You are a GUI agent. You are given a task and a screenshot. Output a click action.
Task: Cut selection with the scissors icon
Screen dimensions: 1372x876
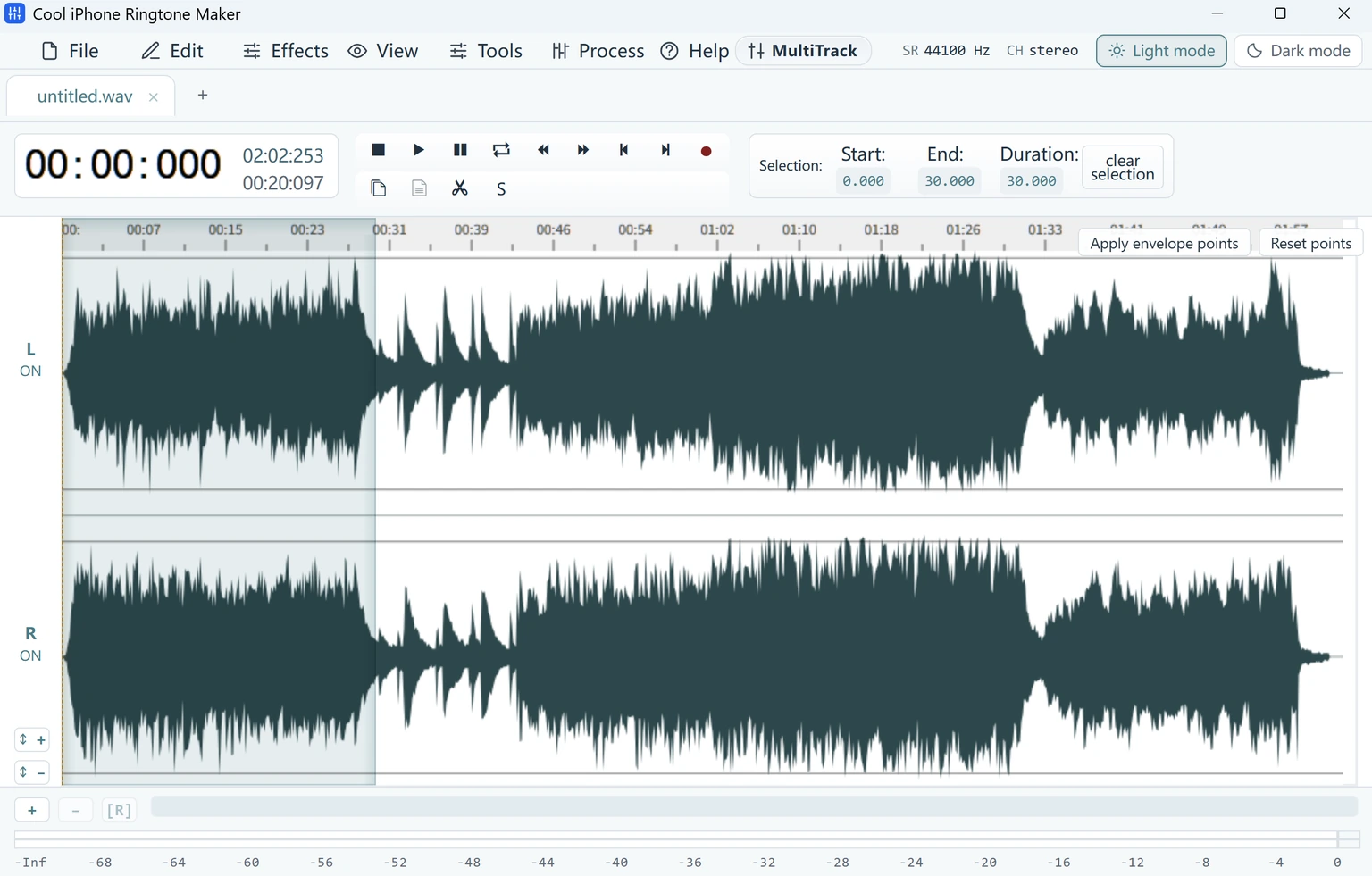tap(460, 188)
